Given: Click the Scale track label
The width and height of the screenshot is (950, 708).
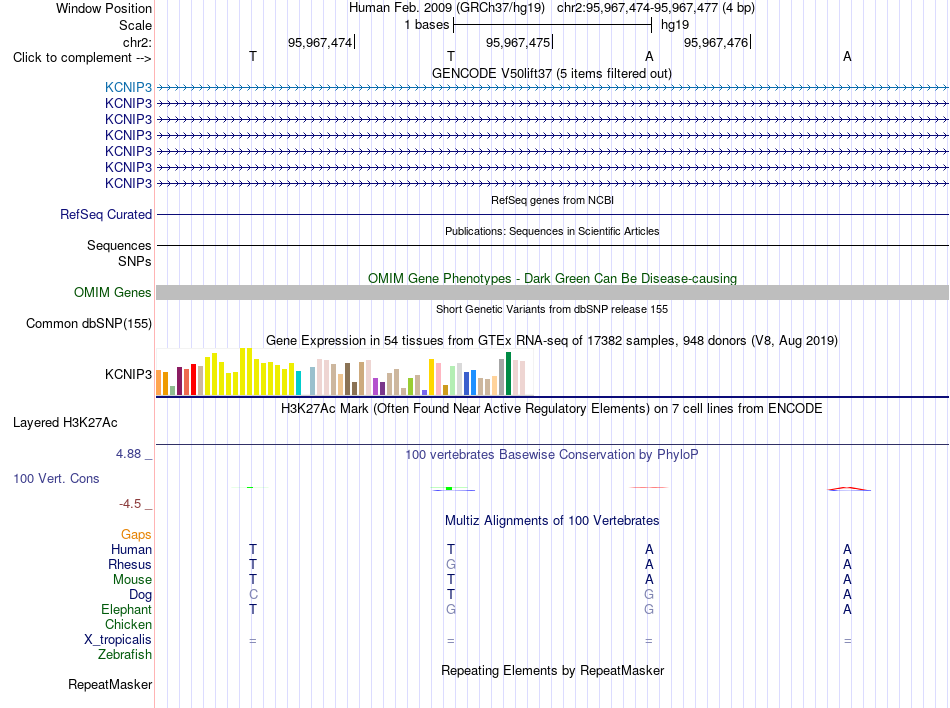Looking at the screenshot, I should (135, 25).
